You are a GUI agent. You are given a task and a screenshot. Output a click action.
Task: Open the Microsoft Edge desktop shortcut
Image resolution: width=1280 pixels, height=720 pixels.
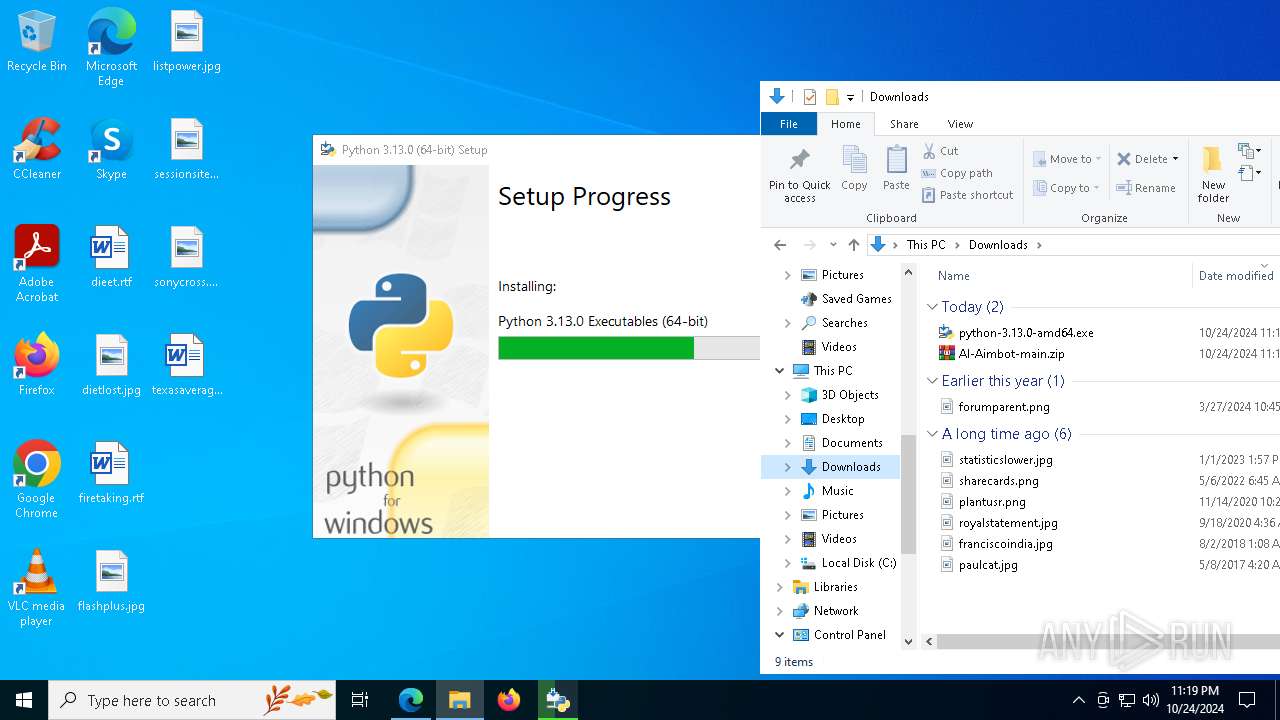pyautogui.click(x=111, y=48)
